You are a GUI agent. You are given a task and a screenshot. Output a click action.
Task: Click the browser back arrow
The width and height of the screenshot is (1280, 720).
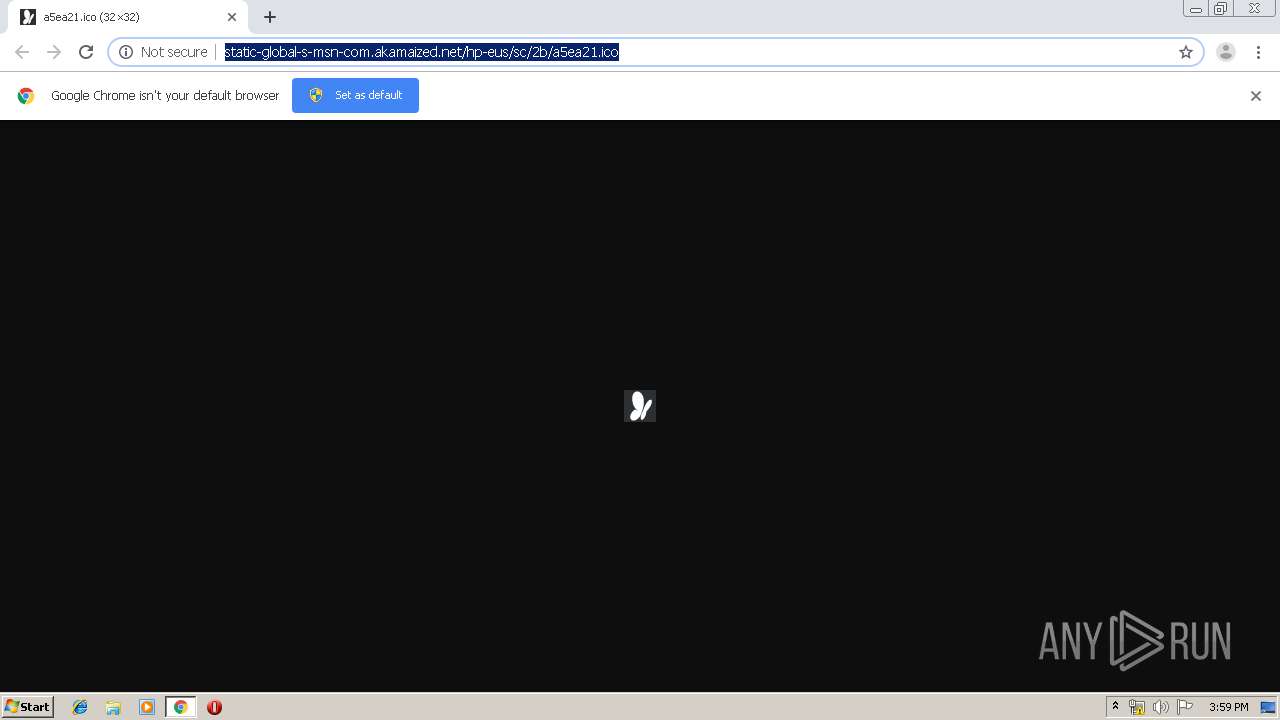(x=22, y=52)
